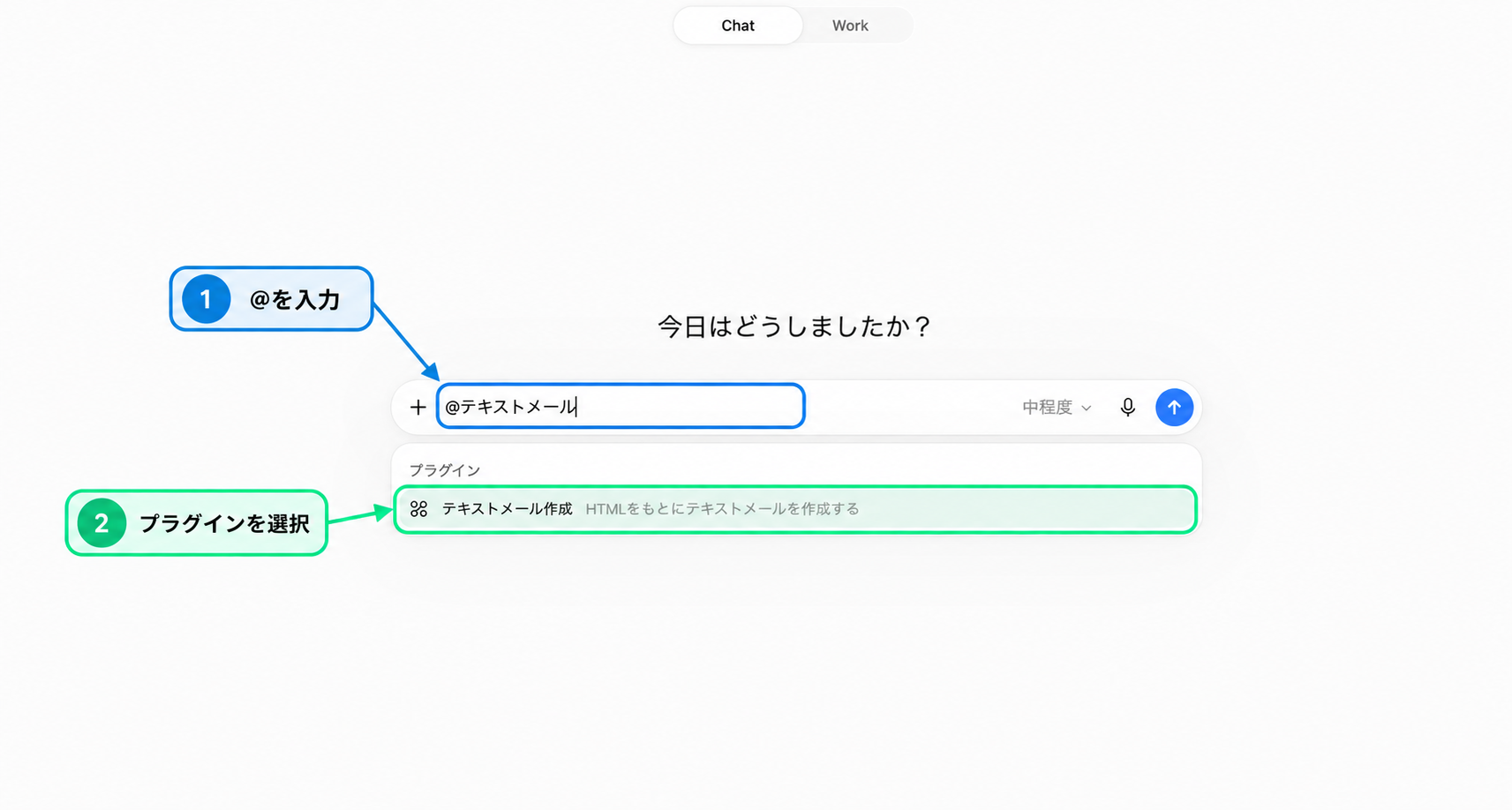Screen dimensions: 1512x810
Task: Send the message with the blue arrow button
Action: [1174, 407]
